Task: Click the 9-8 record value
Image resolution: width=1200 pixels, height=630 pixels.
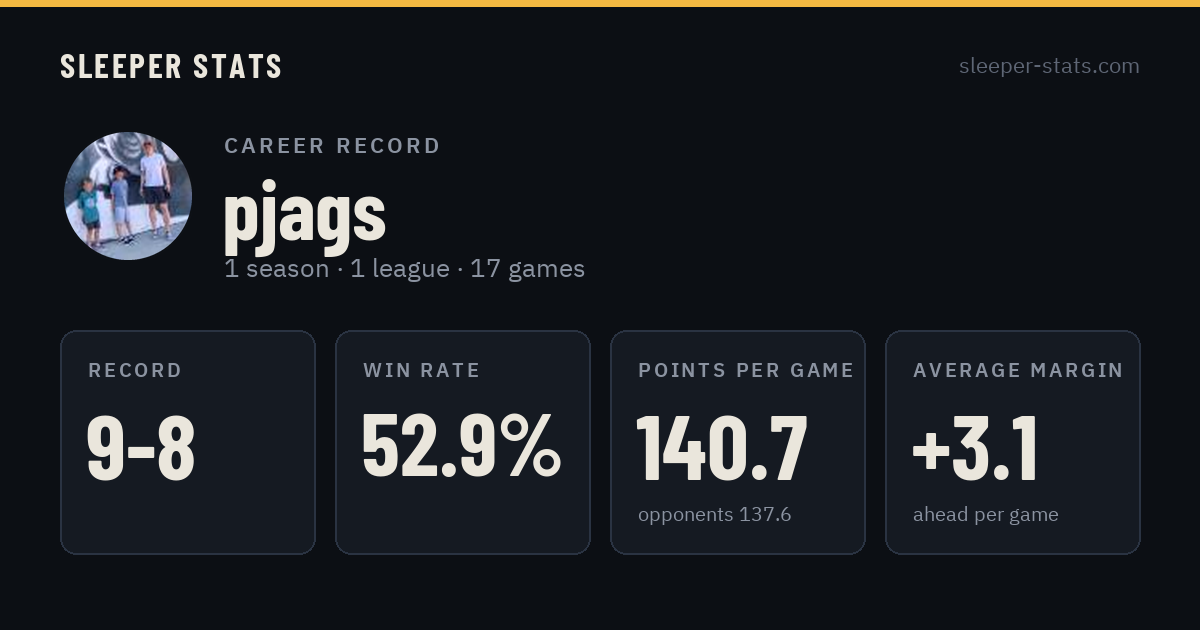Action: tap(141, 447)
